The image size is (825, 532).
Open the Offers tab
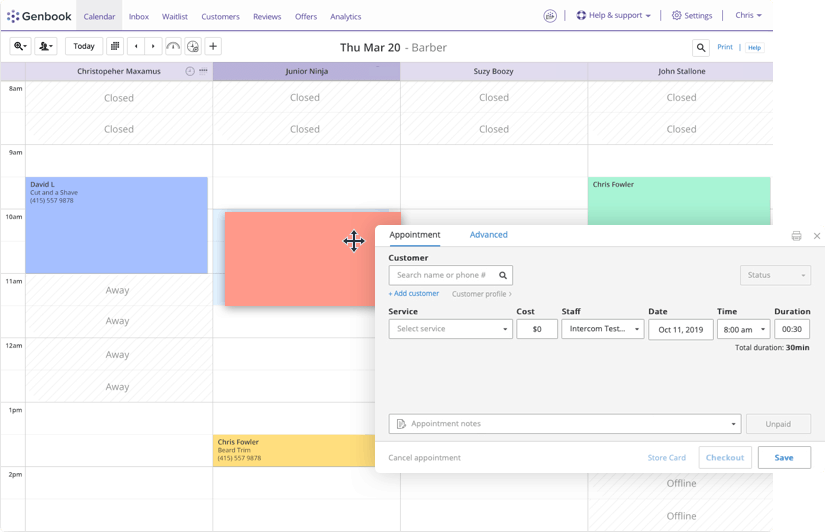pos(306,16)
